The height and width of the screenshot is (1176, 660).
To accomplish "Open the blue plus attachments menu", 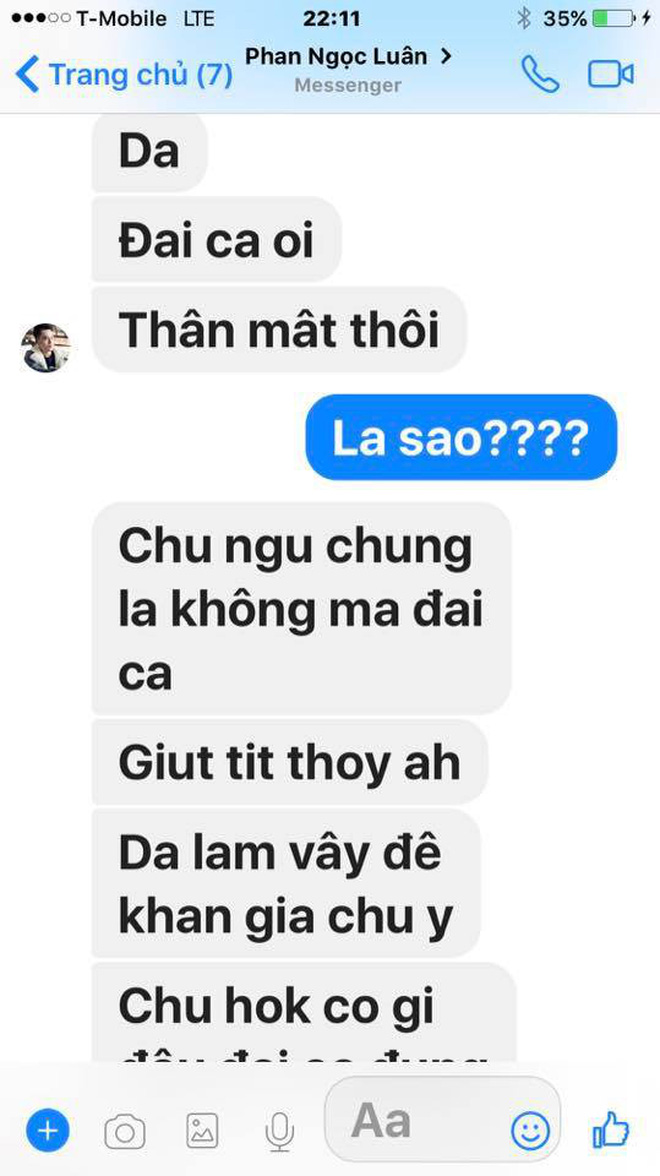I will tap(47, 1130).
